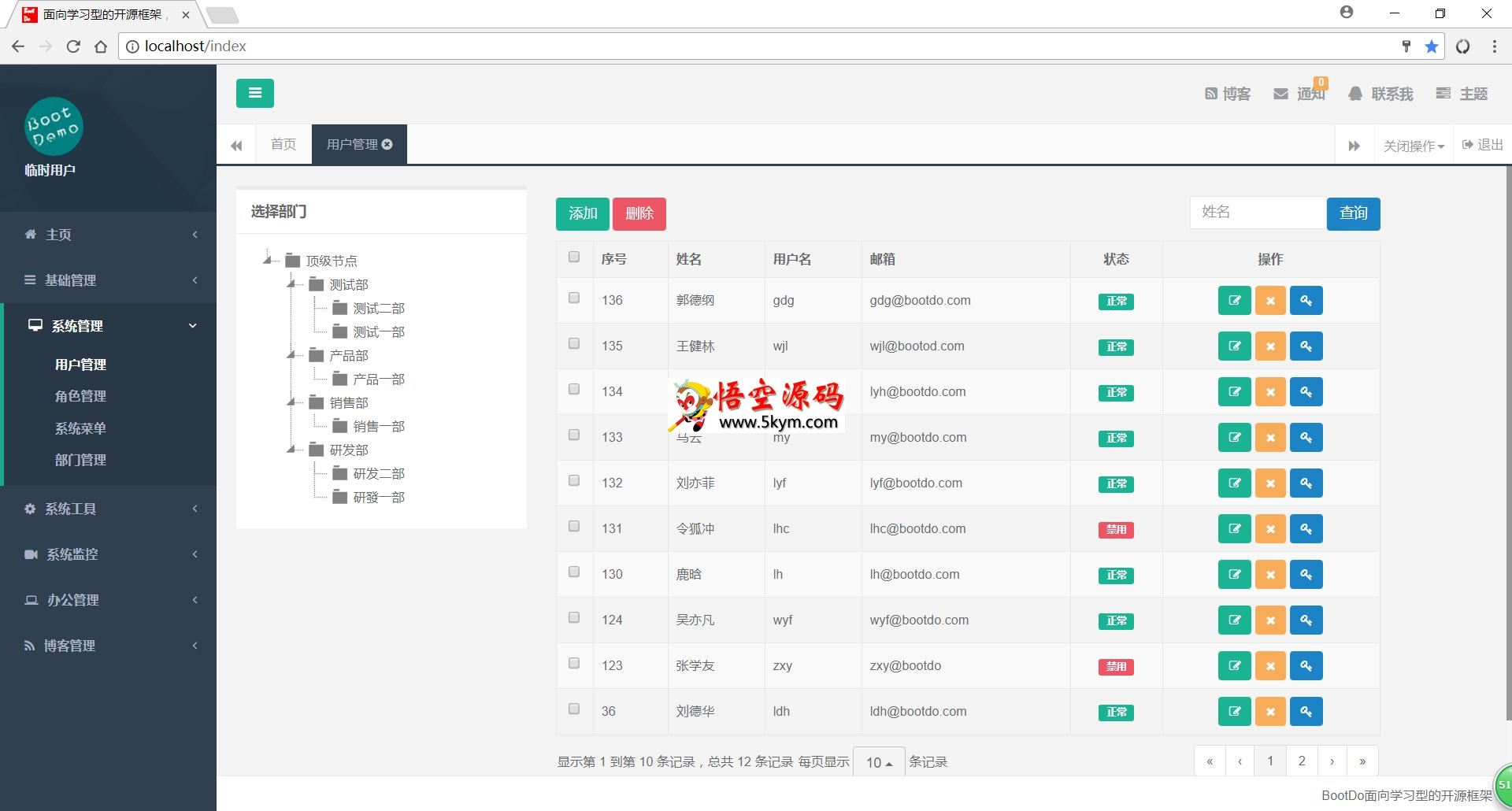Click edit icon for user ldh

(1234, 711)
